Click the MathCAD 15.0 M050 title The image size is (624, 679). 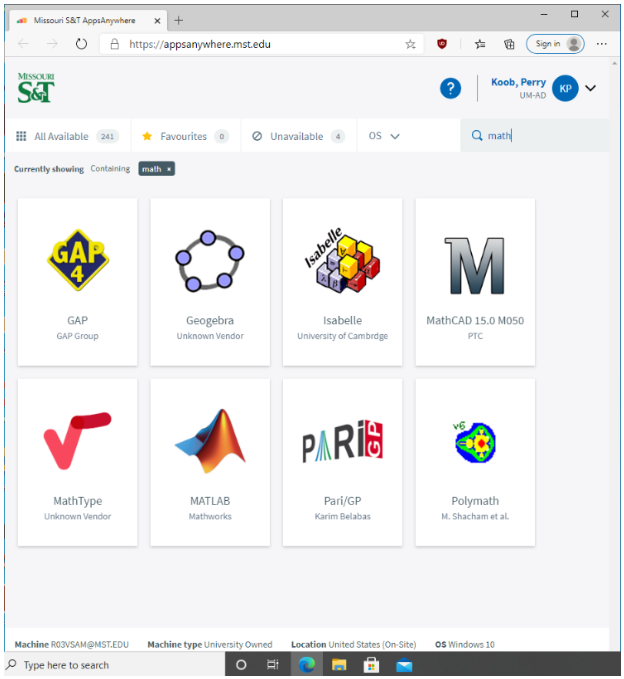click(475, 320)
